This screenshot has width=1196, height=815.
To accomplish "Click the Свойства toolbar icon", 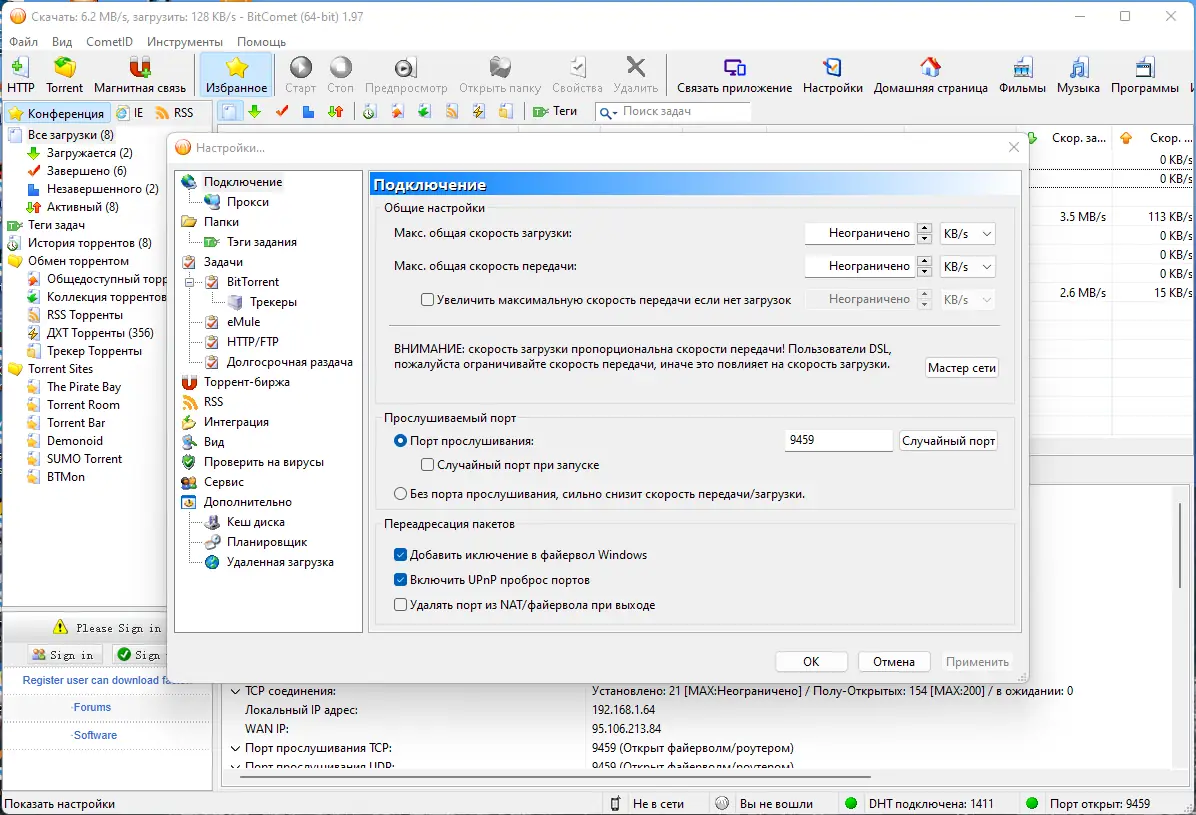I will [x=577, y=75].
